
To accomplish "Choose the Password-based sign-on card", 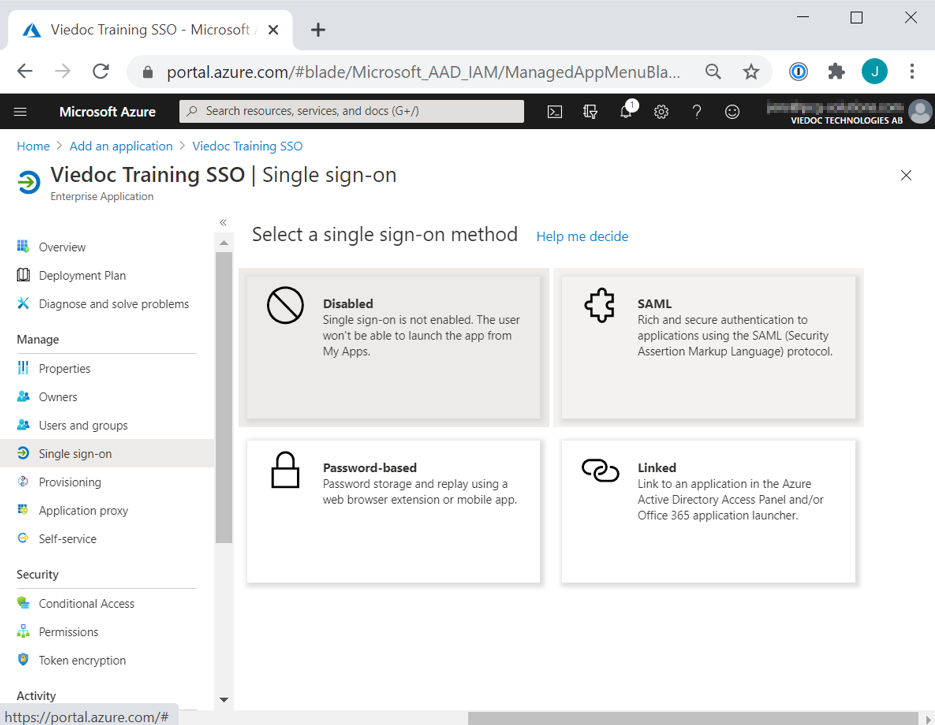I will pos(393,511).
